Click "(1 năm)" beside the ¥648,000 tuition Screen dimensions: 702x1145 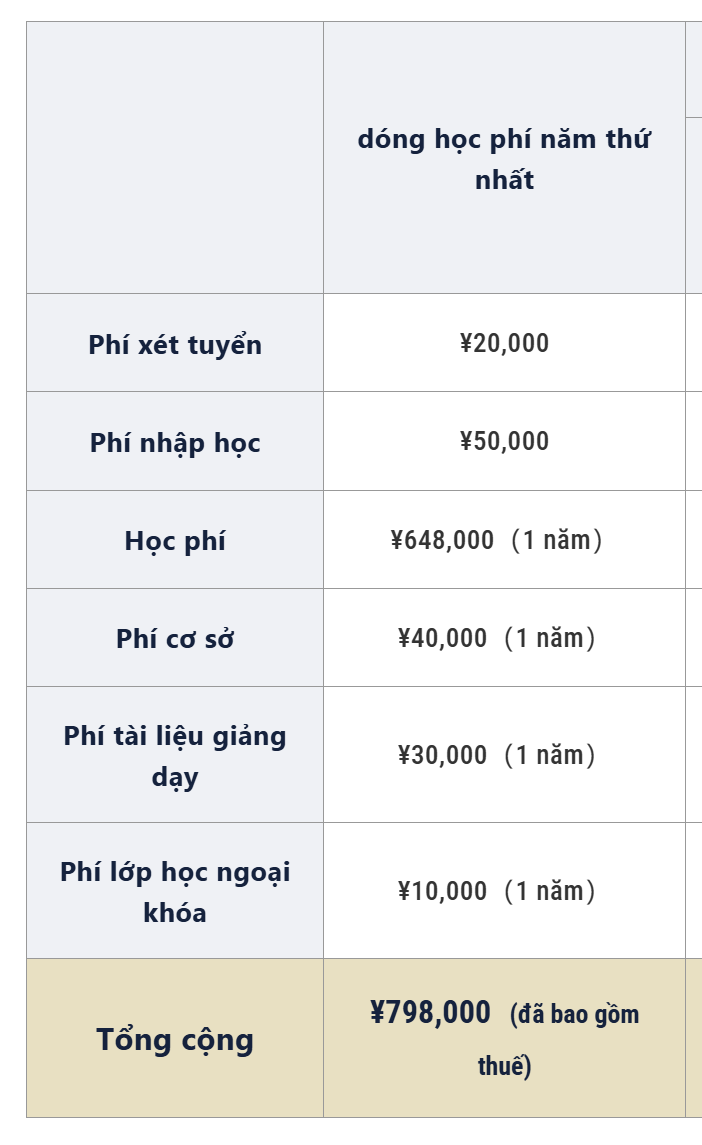pos(557,540)
